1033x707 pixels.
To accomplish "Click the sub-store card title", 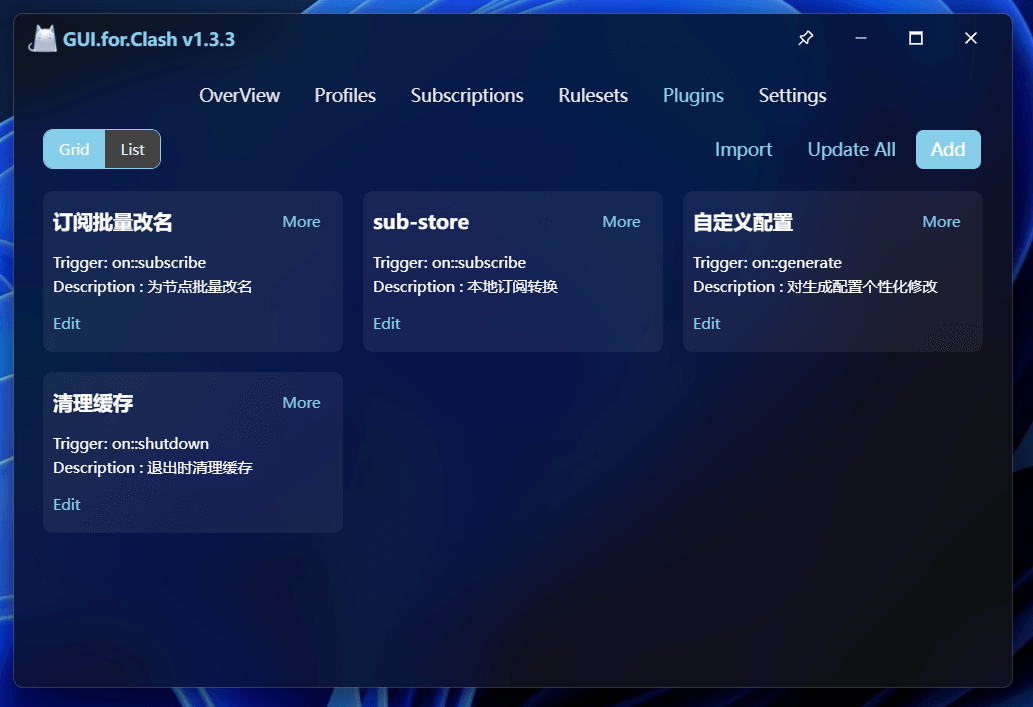I will (x=421, y=222).
